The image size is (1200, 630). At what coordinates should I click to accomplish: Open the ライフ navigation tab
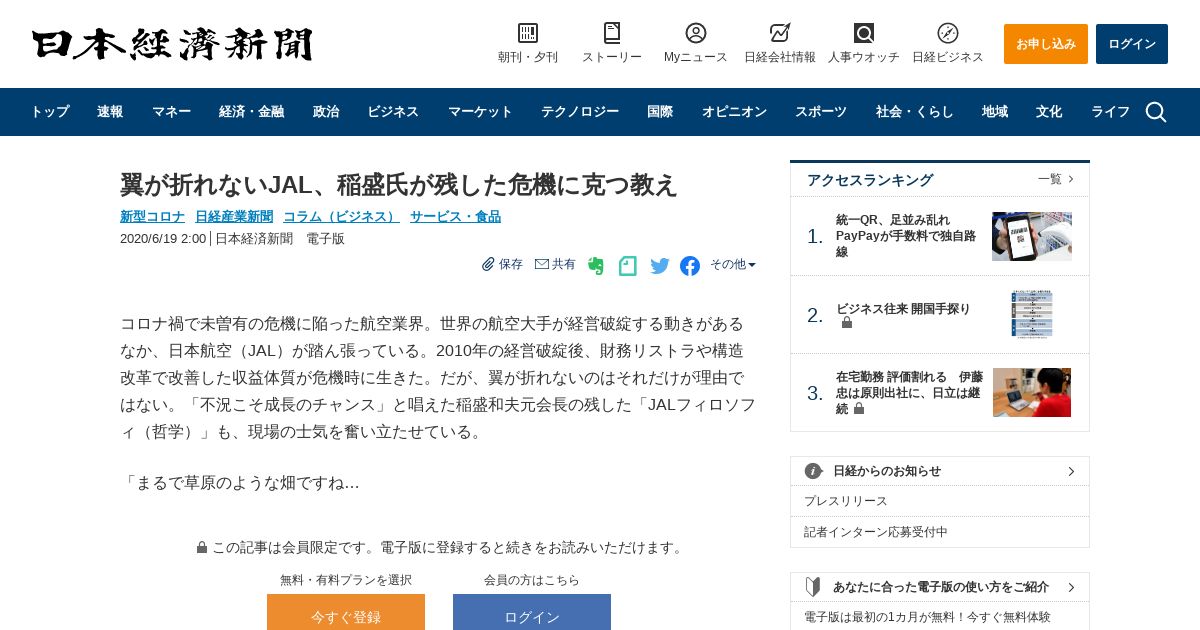1110,112
